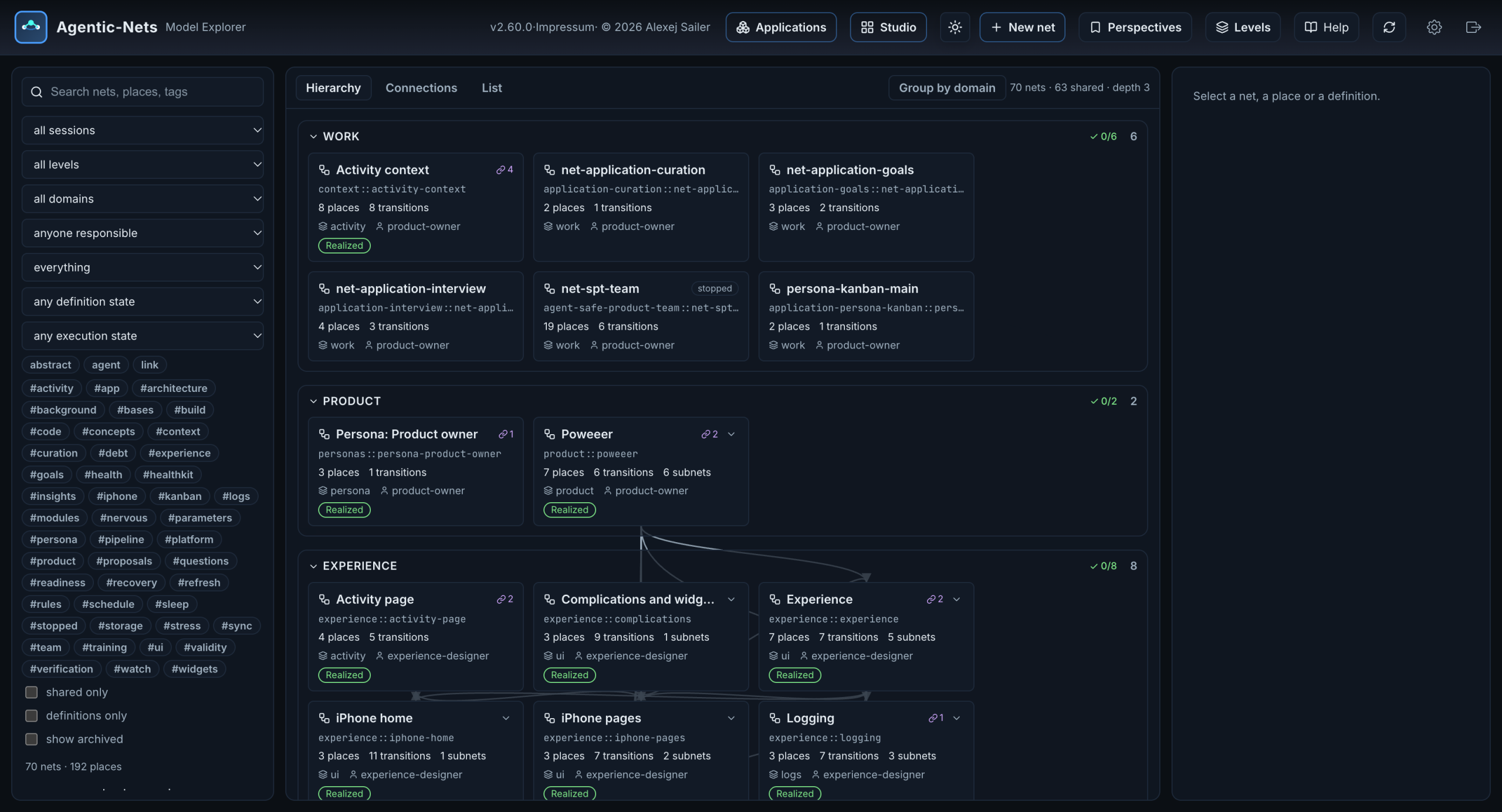1502x812 pixels.
Task: Enable the shared only checkbox
Action: point(32,692)
